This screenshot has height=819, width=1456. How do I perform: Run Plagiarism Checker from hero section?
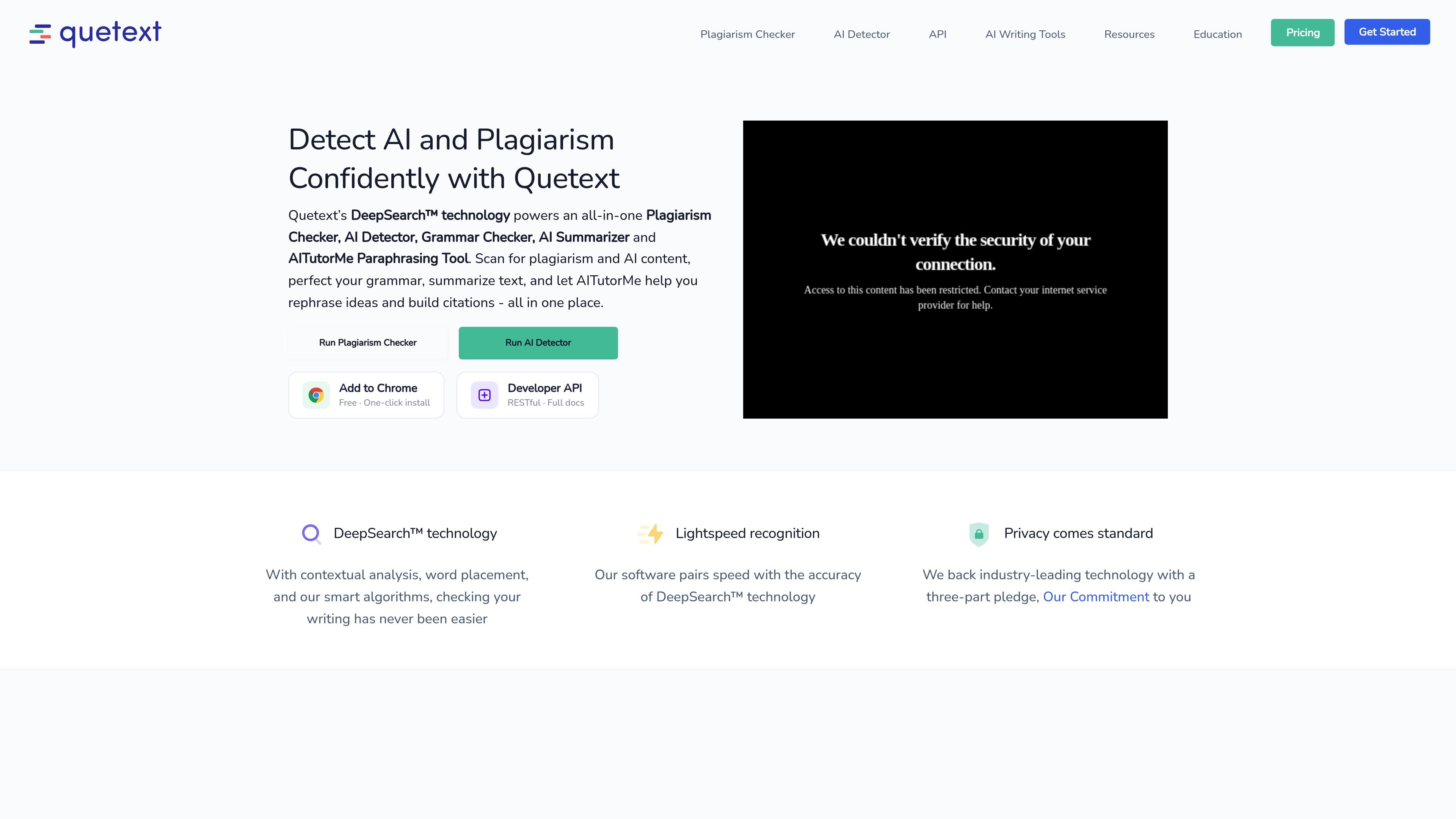(368, 342)
